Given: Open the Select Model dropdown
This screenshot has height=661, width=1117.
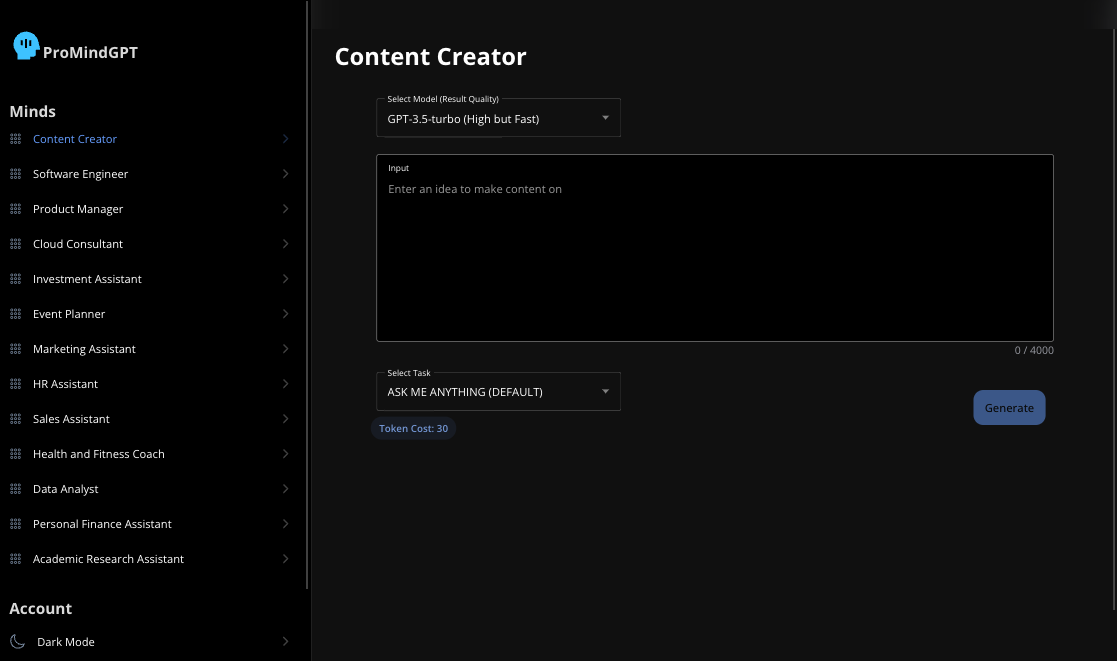Looking at the screenshot, I should [498, 119].
